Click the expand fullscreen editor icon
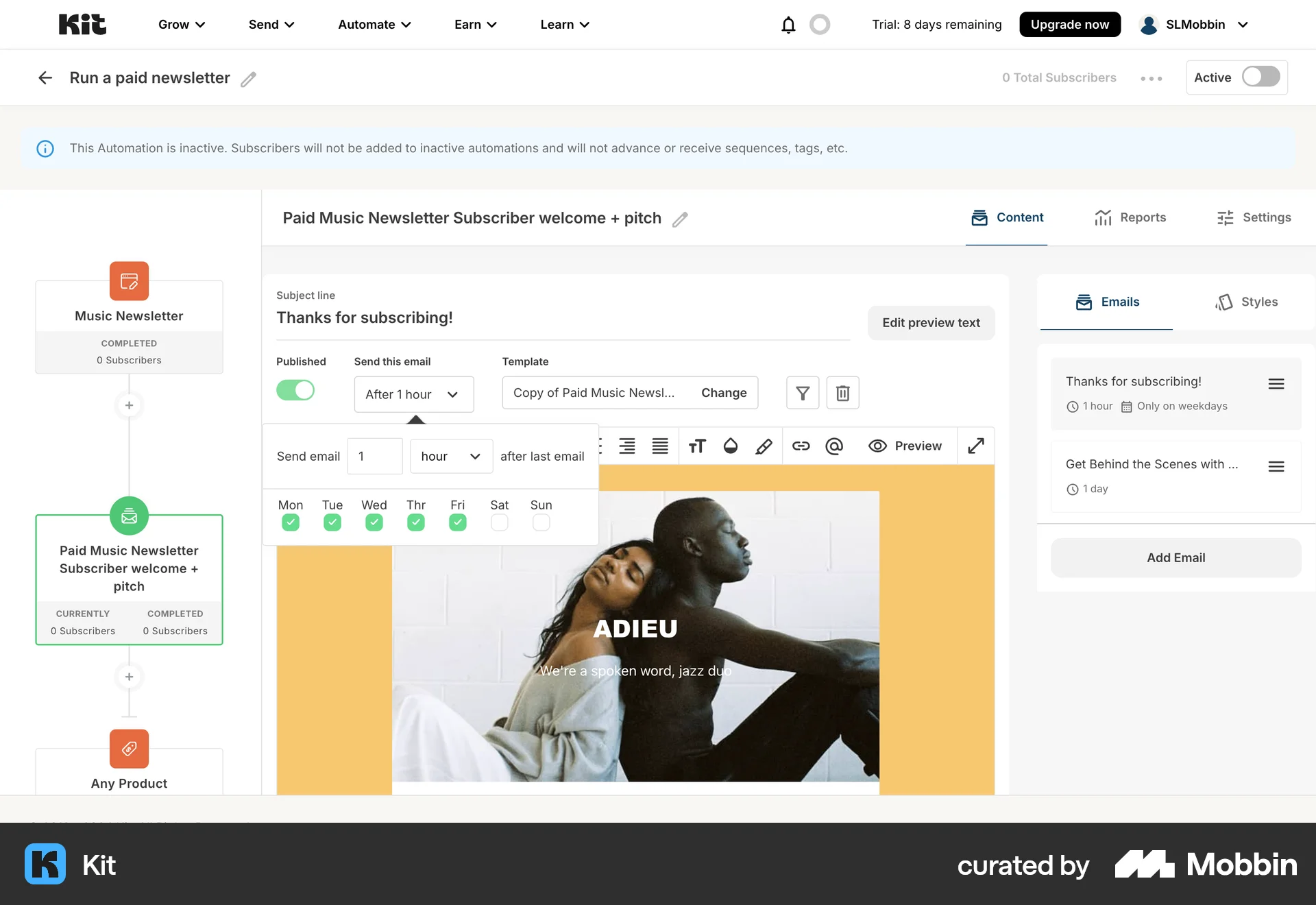 [x=975, y=446]
